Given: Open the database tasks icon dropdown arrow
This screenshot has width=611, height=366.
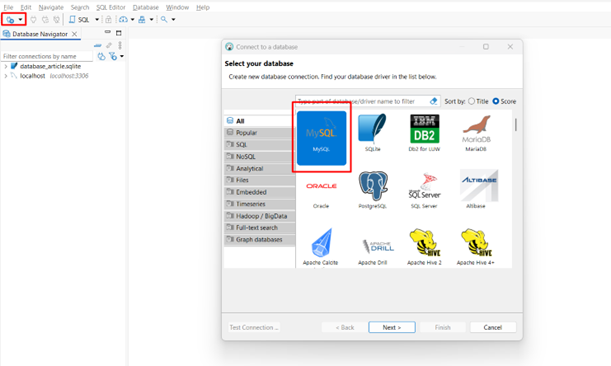Looking at the screenshot, I should (152, 19).
